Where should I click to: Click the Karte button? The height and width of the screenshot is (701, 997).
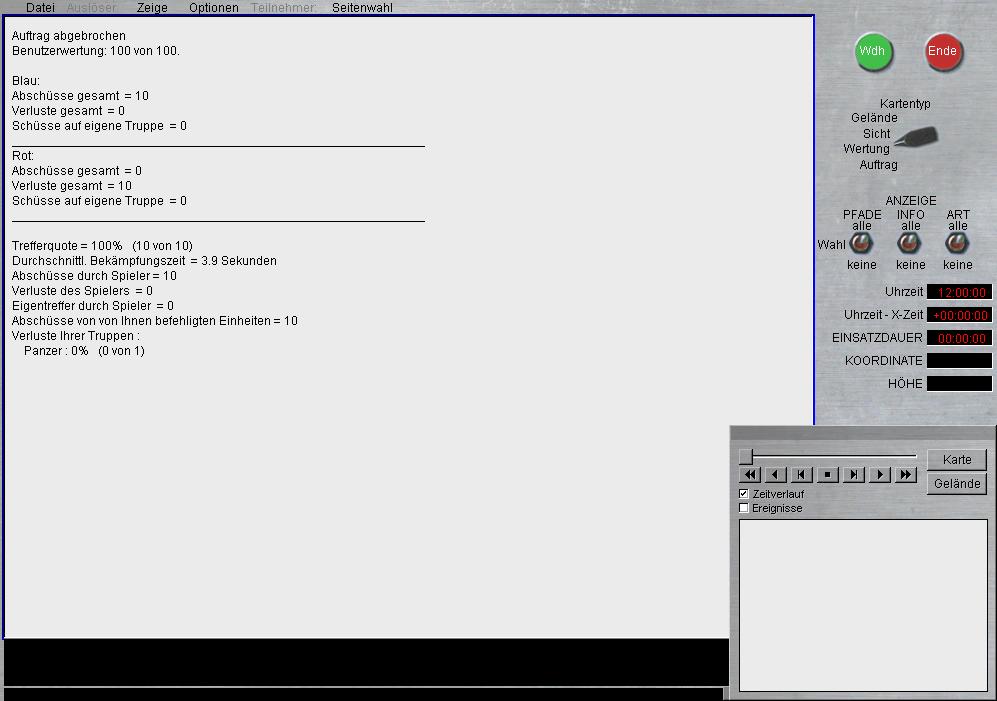tap(957, 460)
